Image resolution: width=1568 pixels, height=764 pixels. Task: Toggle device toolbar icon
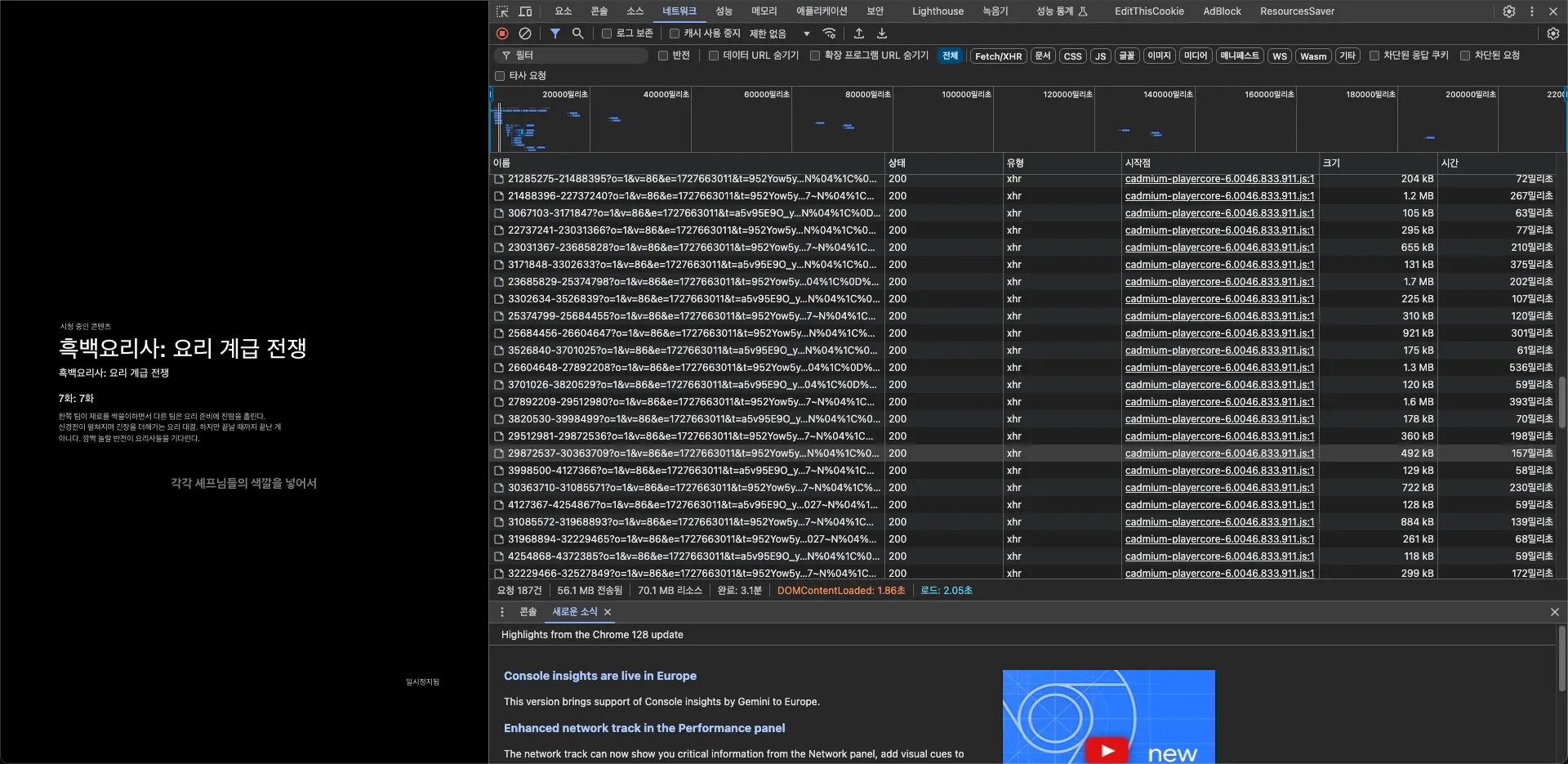pyautogui.click(x=525, y=11)
